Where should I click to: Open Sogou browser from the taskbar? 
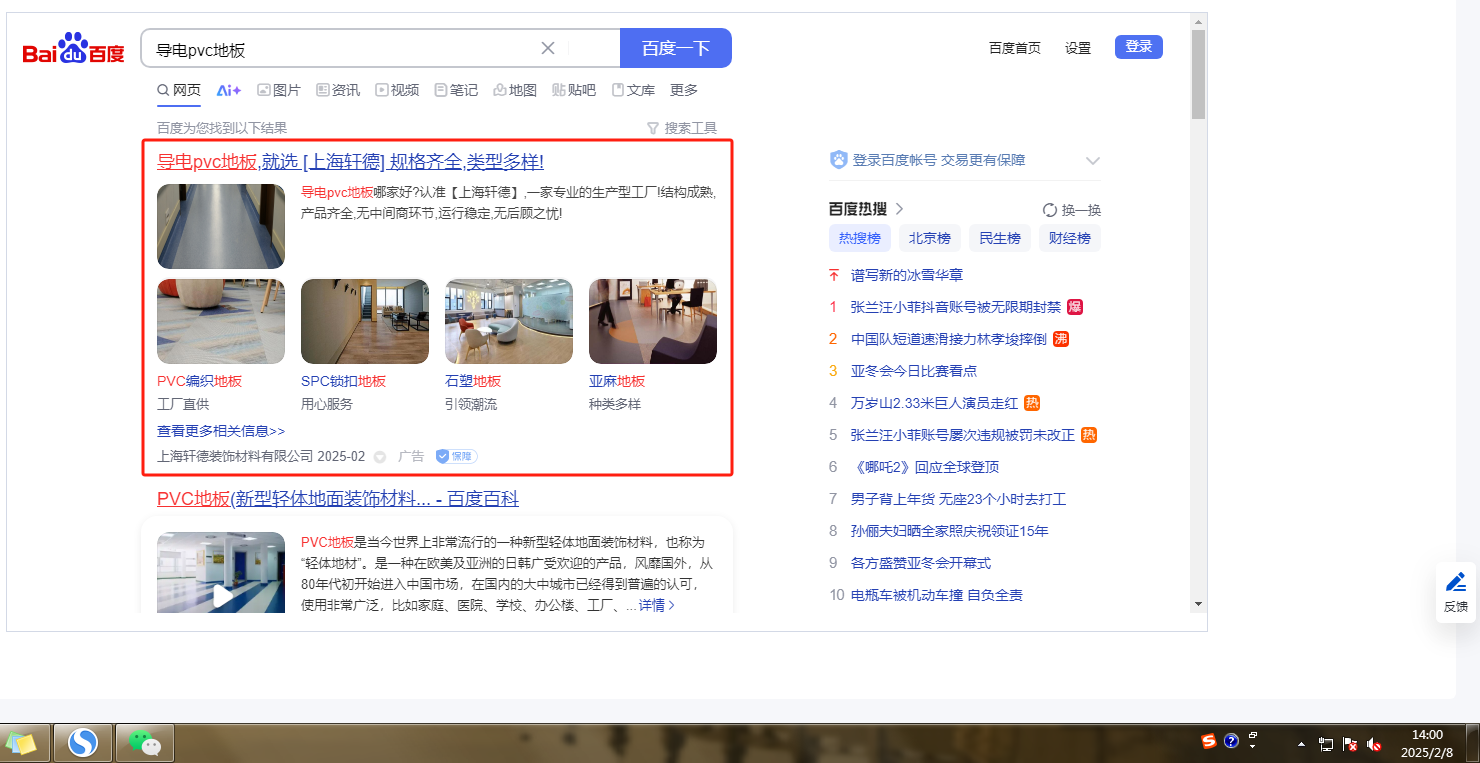pyautogui.click(x=83, y=743)
